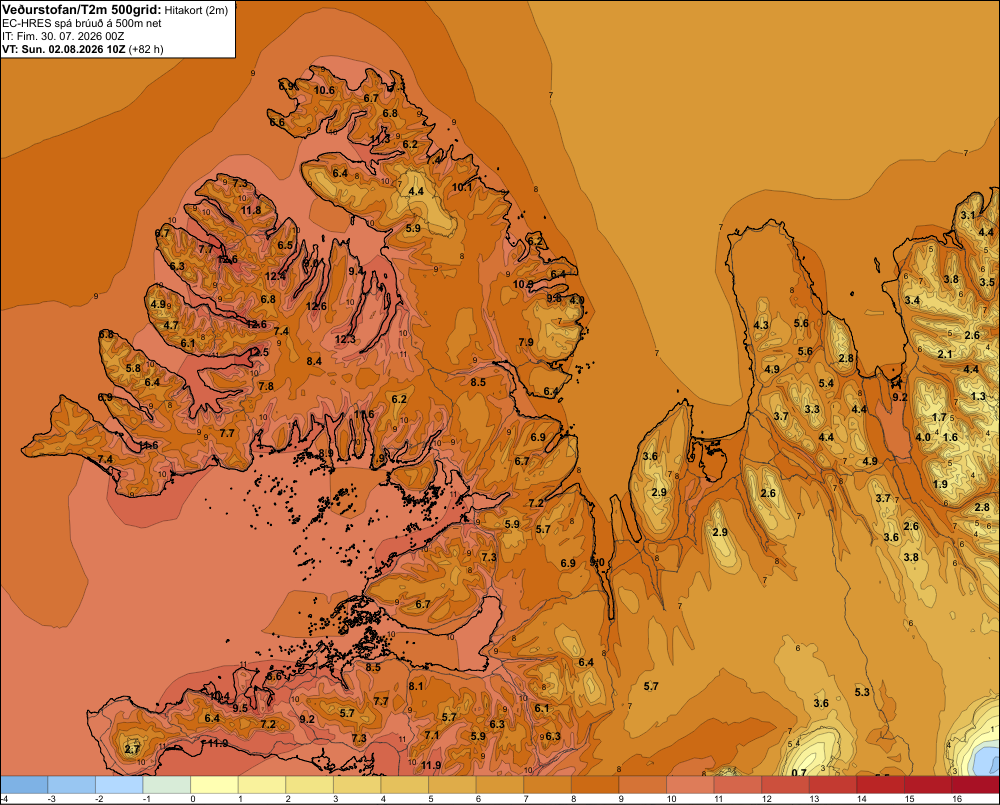Choose the legend swatch between 12 and 13
1000x805 pixels.
(786, 785)
